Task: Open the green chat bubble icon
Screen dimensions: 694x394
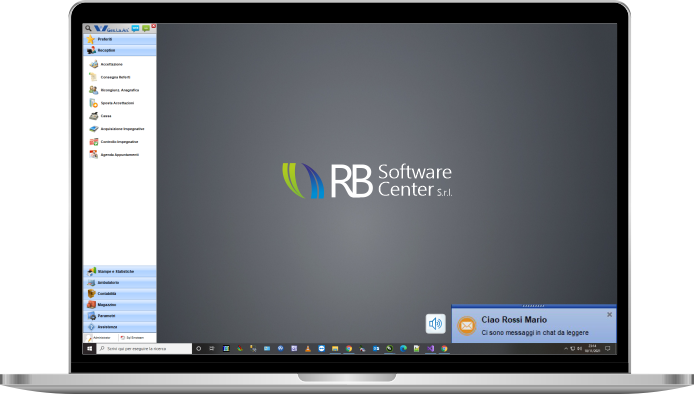Action: click(x=146, y=28)
